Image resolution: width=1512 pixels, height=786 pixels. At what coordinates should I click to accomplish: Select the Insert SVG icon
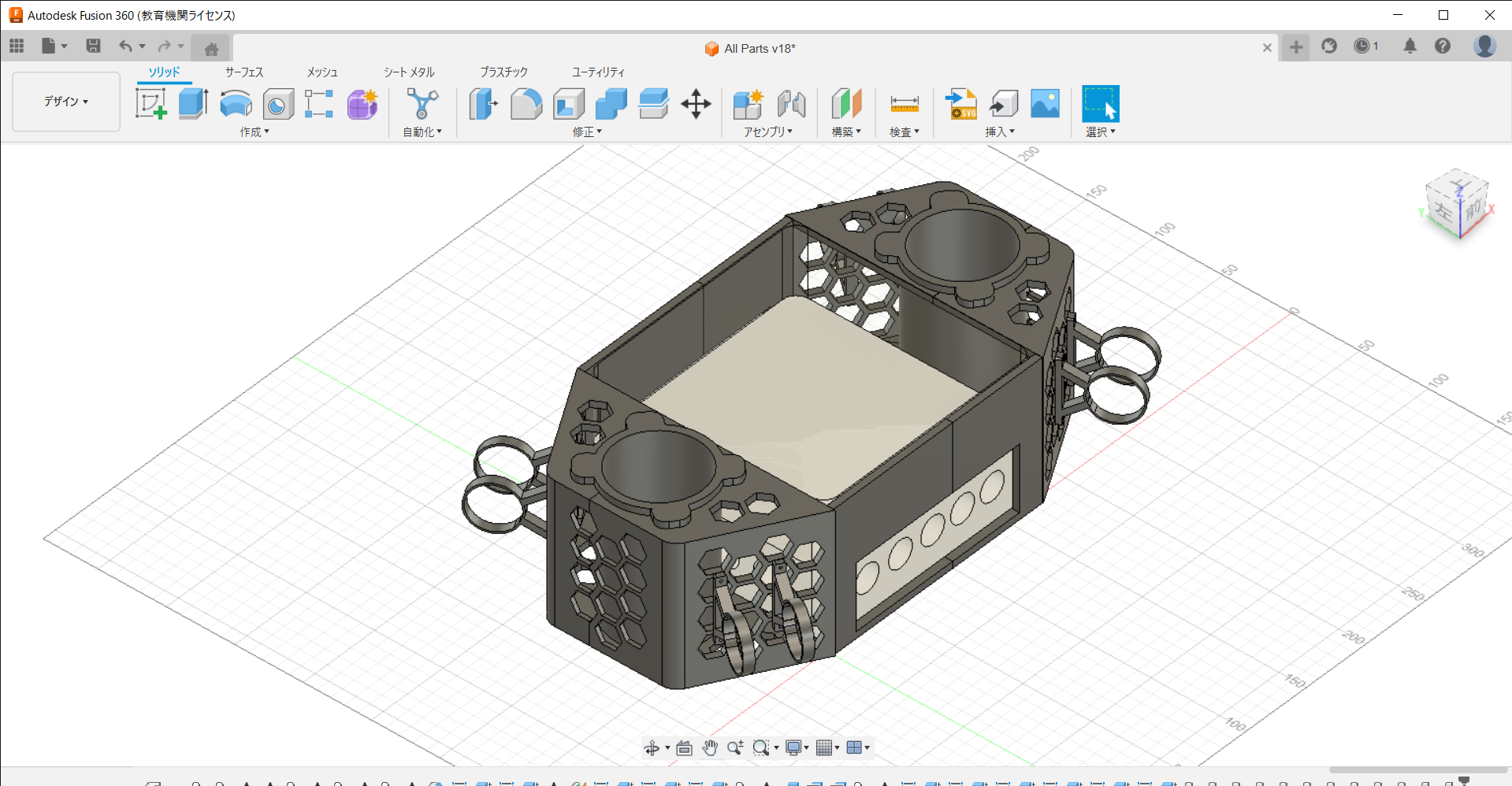click(x=960, y=104)
